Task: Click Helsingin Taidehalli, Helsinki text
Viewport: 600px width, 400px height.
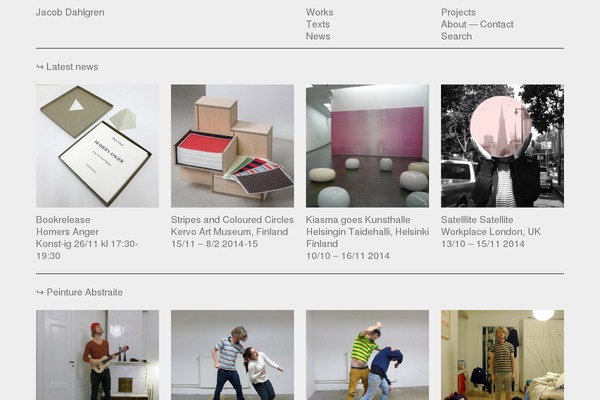Action: pyautogui.click(x=367, y=232)
